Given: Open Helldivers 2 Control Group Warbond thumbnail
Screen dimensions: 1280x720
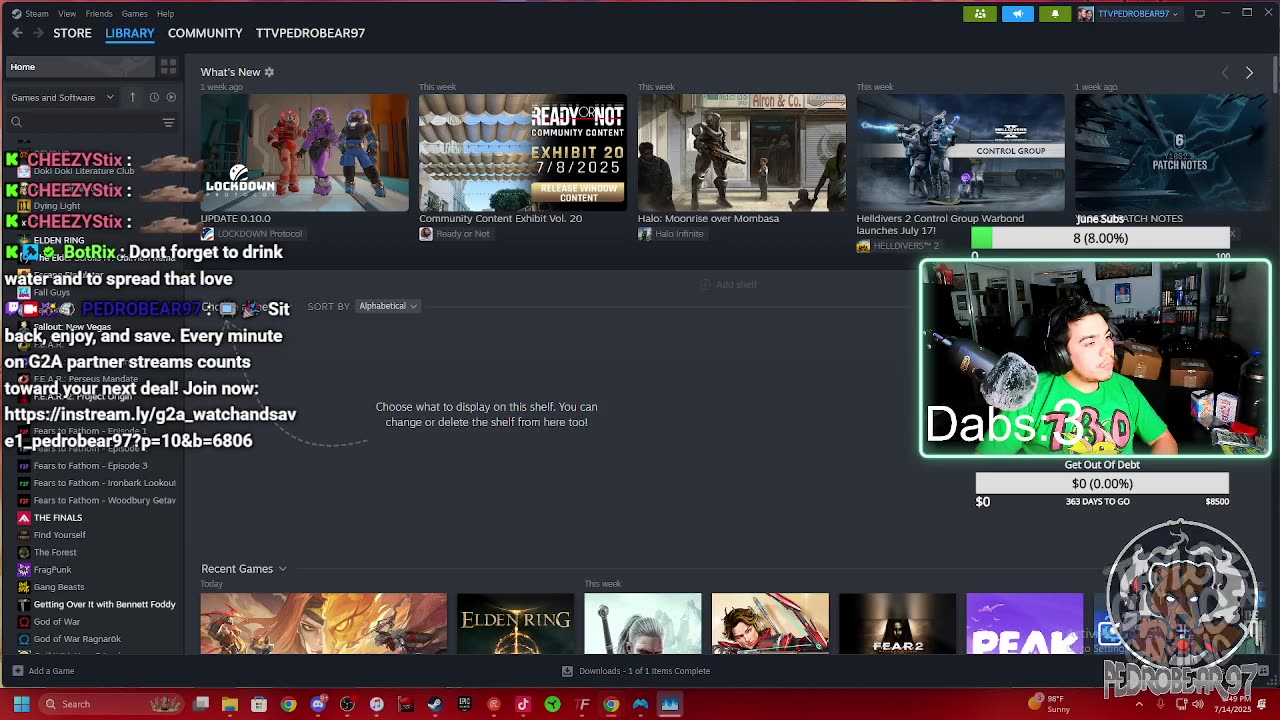Looking at the screenshot, I should pos(960,153).
